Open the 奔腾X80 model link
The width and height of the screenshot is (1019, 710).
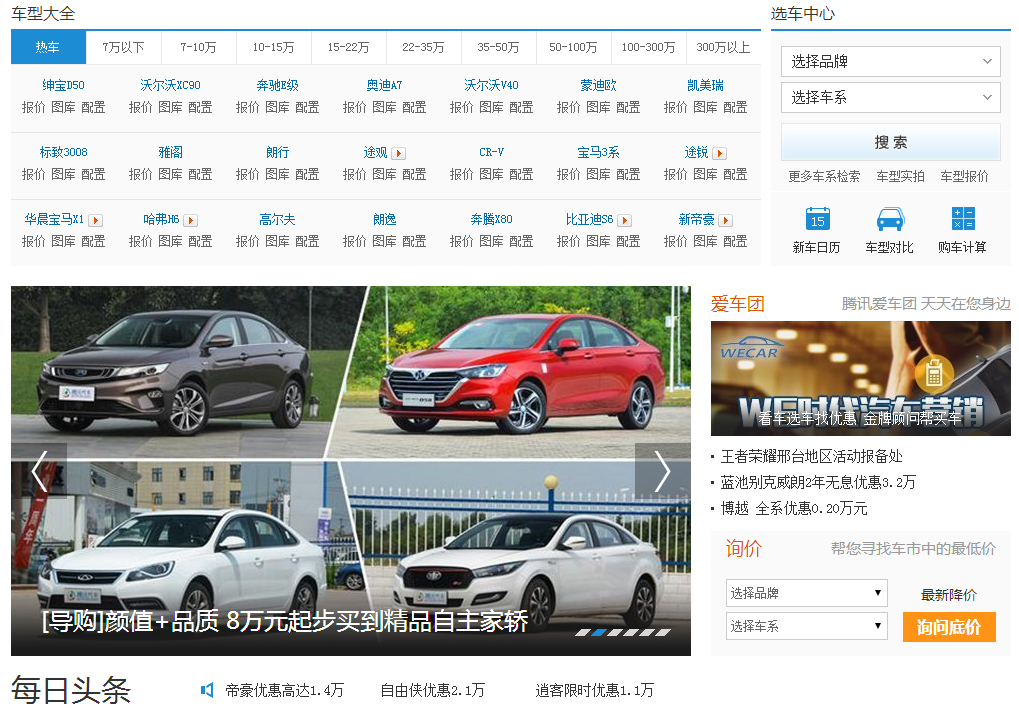(x=491, y=220)
